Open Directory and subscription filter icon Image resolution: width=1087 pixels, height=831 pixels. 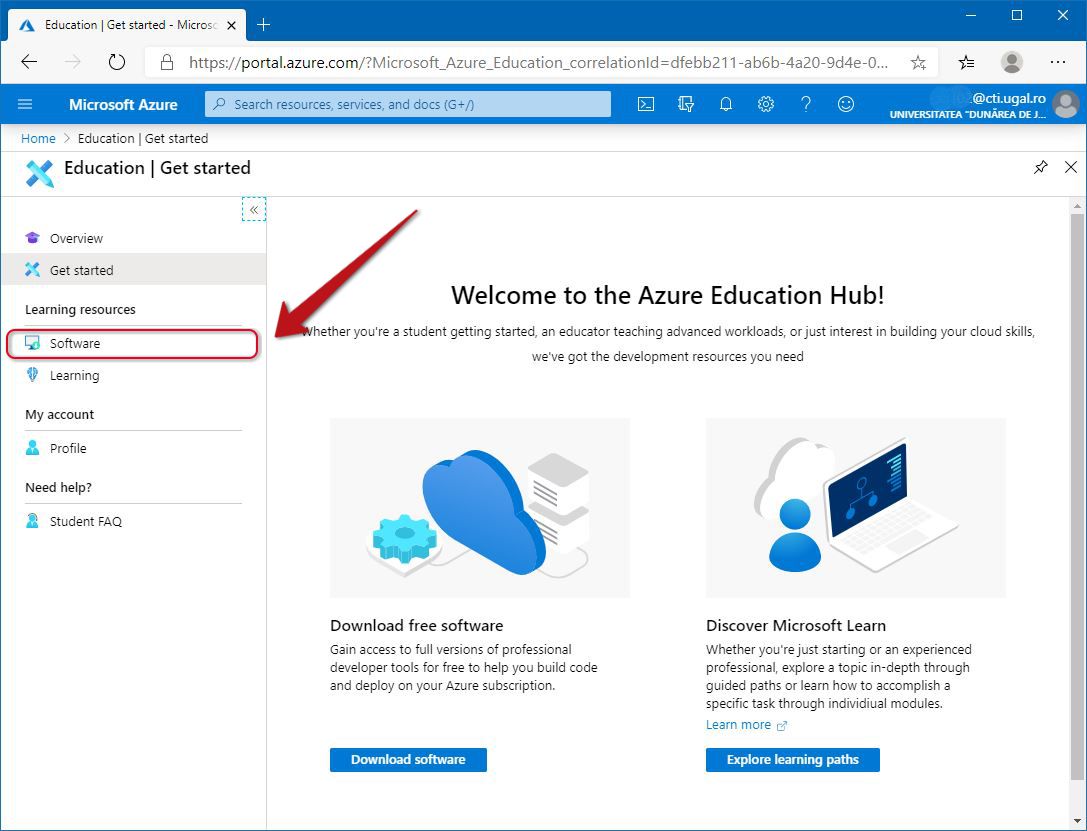pyautogui.click(x=686, y=104)
